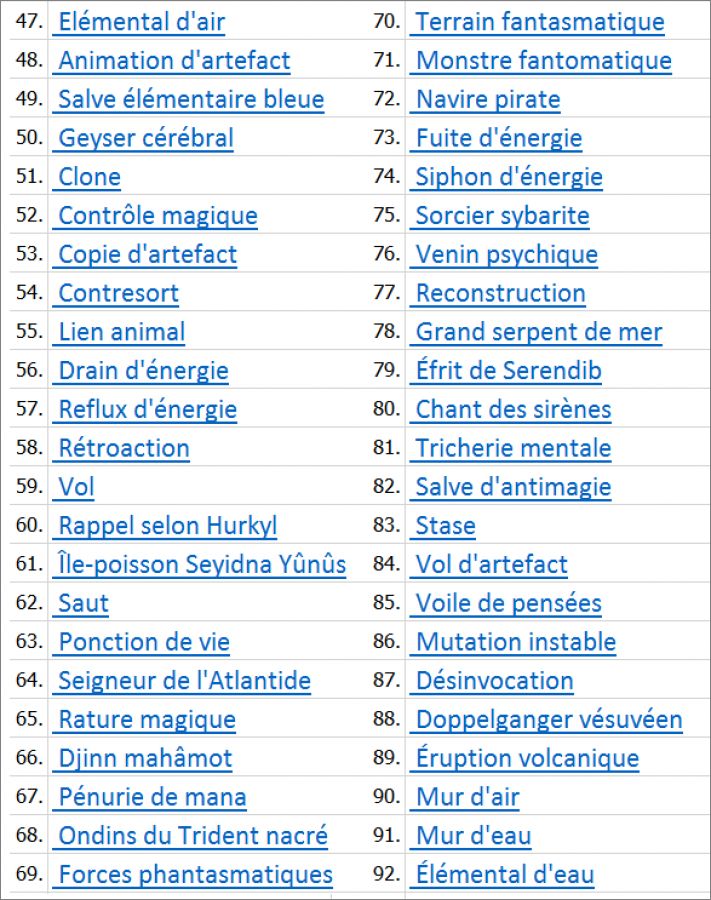Open Grand serpent de mer link
The height and width of the screenshot is (900, 711).
pos(539,332)
